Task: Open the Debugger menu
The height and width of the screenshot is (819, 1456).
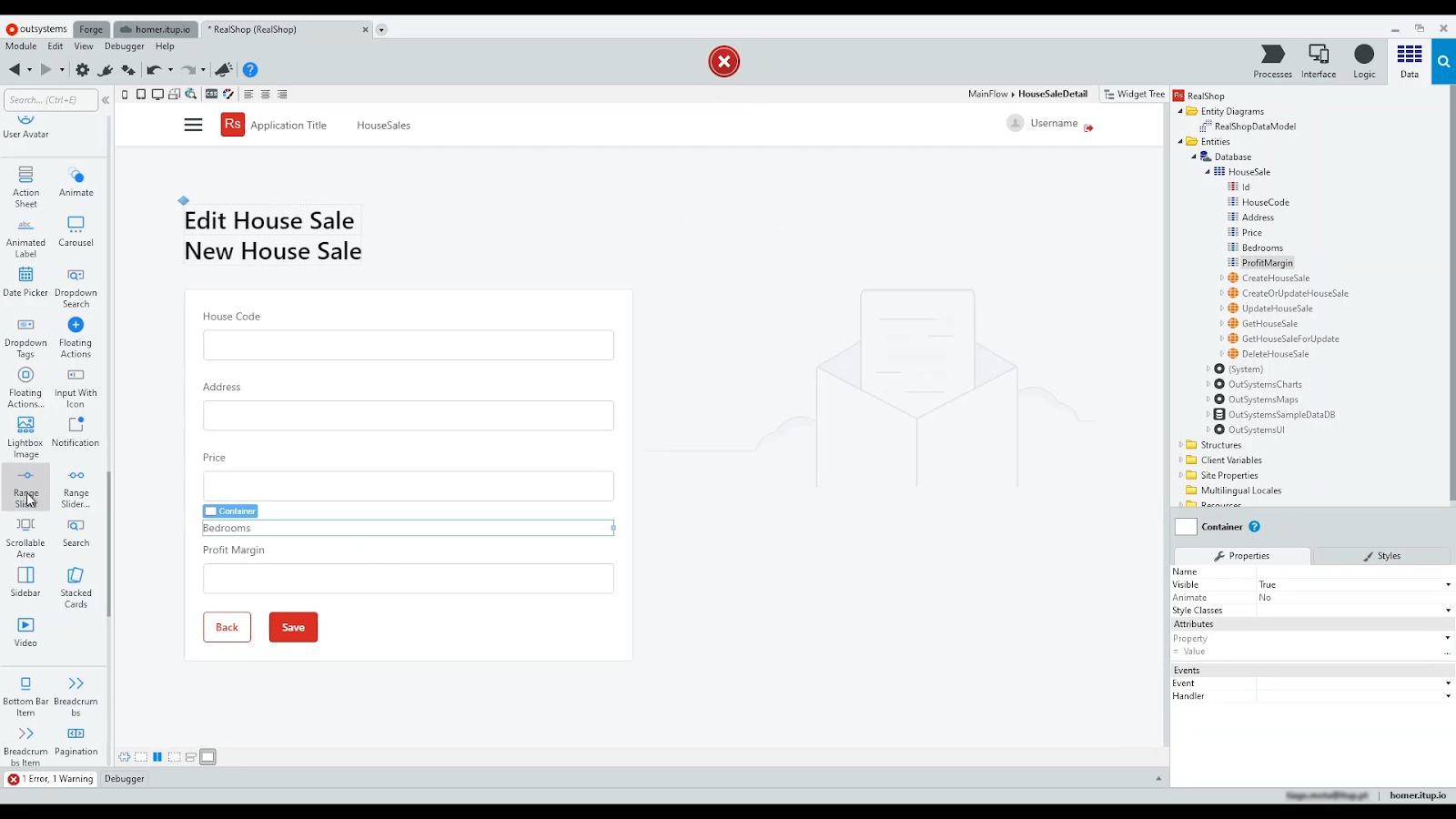Action: 125,46
